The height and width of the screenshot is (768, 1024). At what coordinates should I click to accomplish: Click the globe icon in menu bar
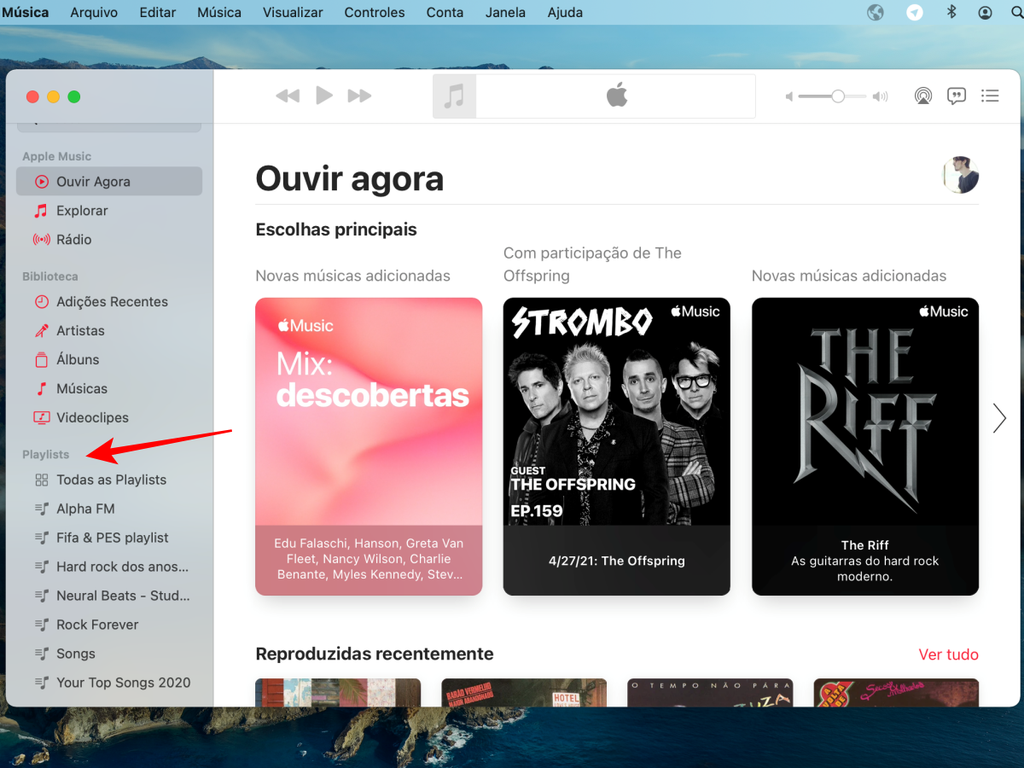[875, 12]
